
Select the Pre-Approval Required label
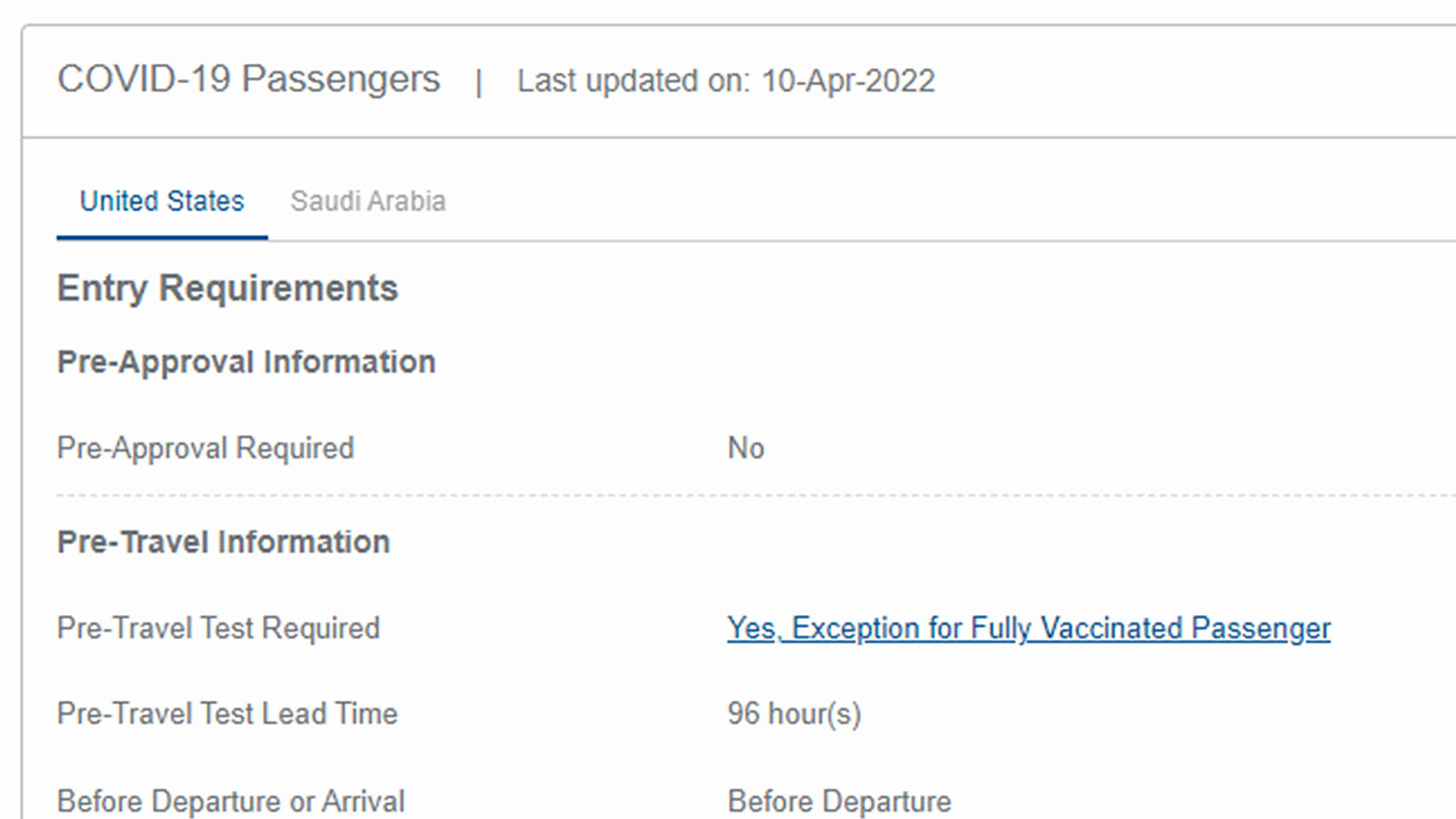(x=206, y=448)
